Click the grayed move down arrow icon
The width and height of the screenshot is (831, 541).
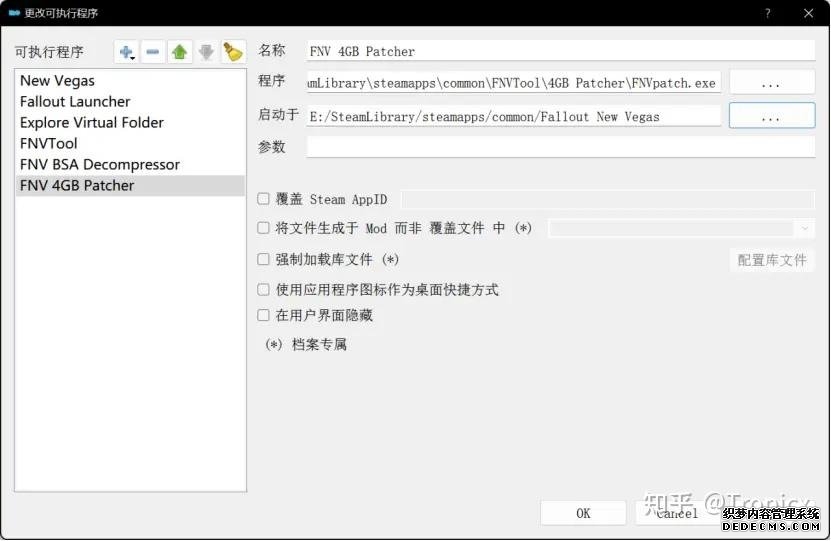click(x=206, y=52)
